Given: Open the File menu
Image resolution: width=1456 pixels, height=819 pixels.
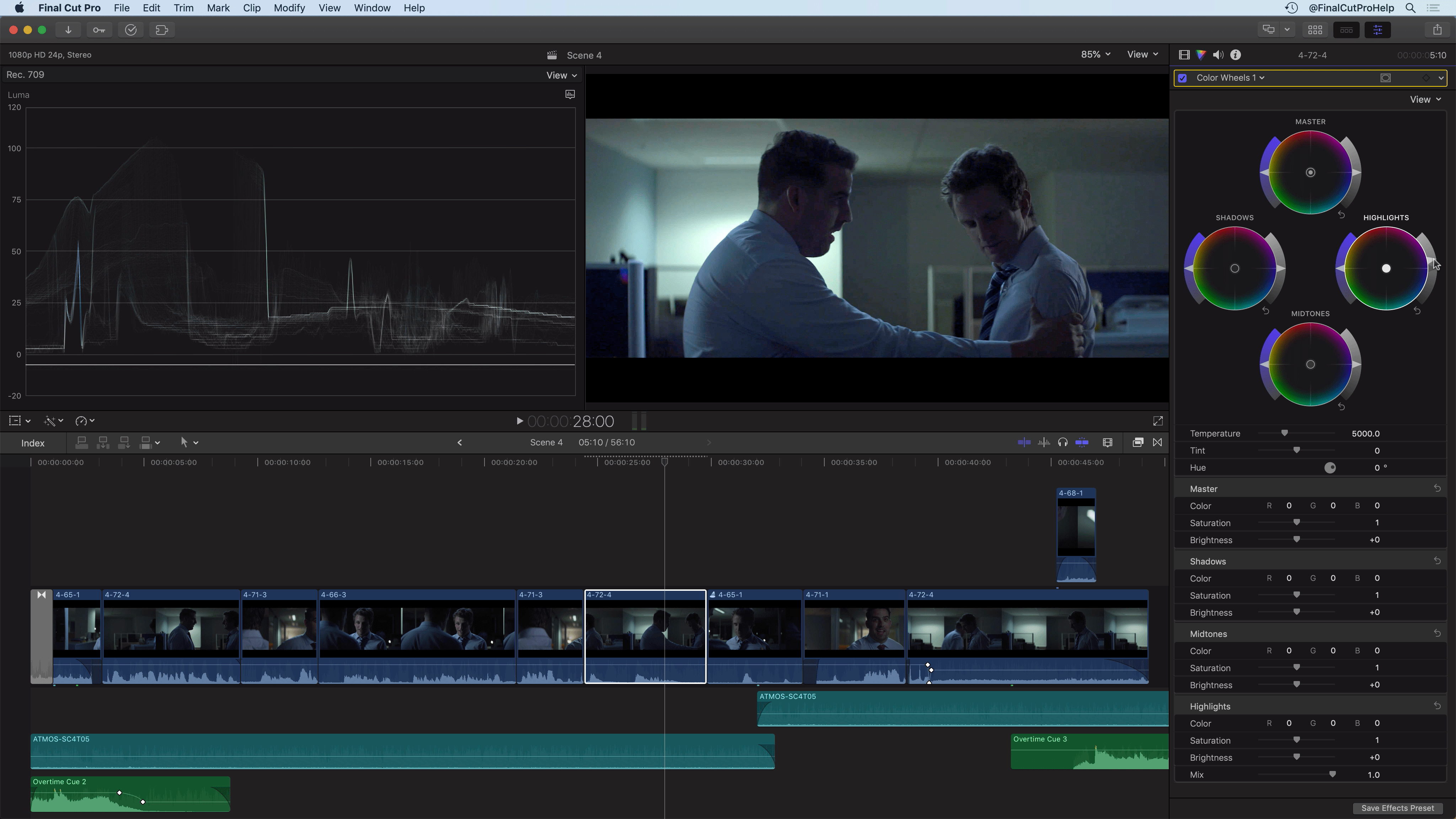Looking at the screenshot, I should point(122,8).
